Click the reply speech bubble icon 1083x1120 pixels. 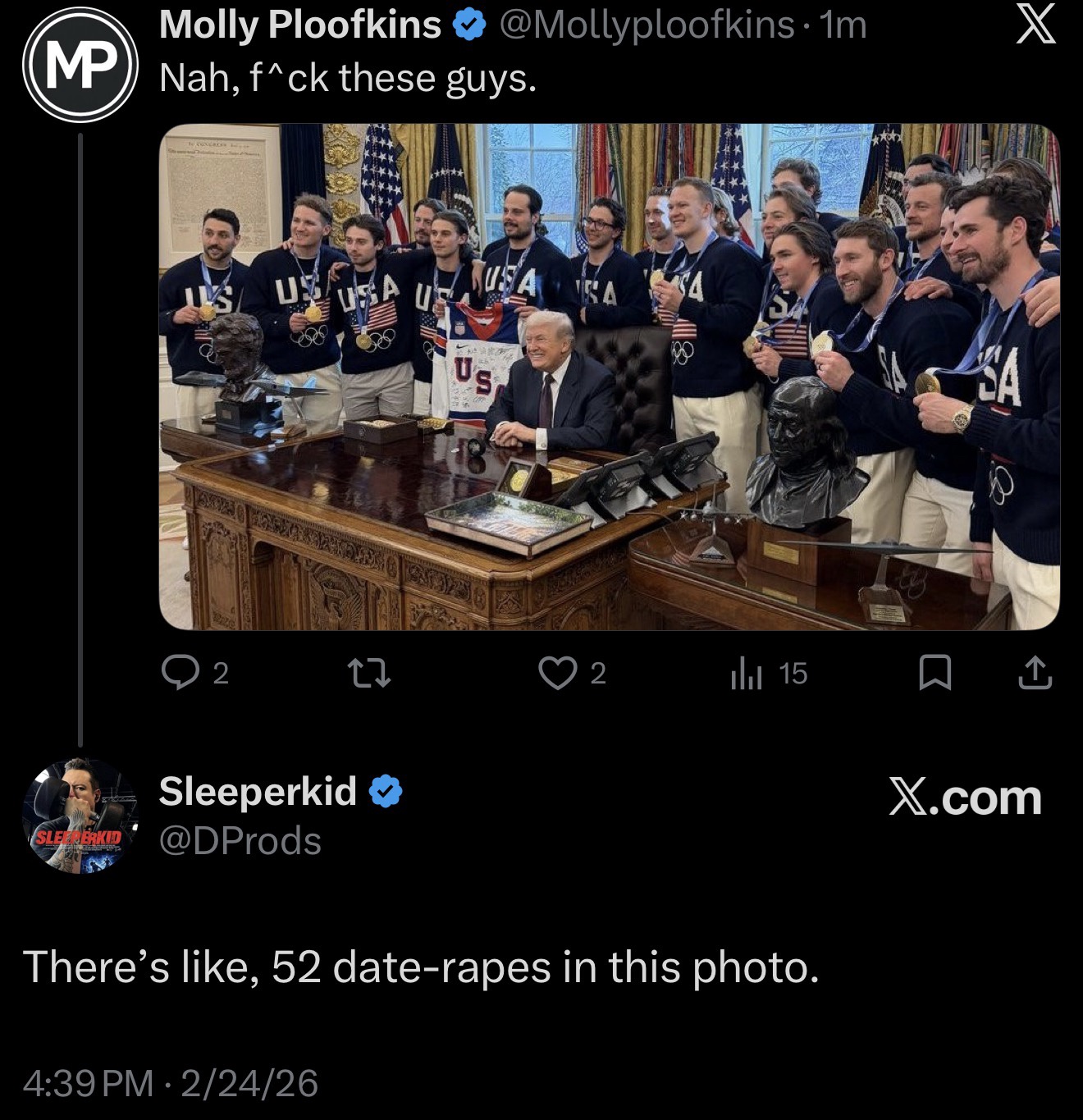pyautogui.click(x=179, y=673)
